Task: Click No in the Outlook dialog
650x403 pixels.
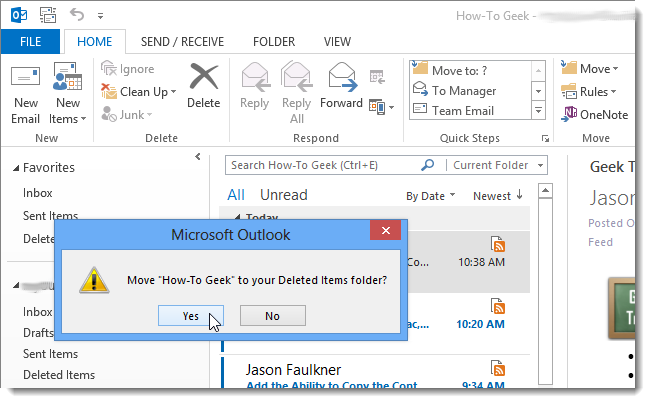Action: pos(273,316)
